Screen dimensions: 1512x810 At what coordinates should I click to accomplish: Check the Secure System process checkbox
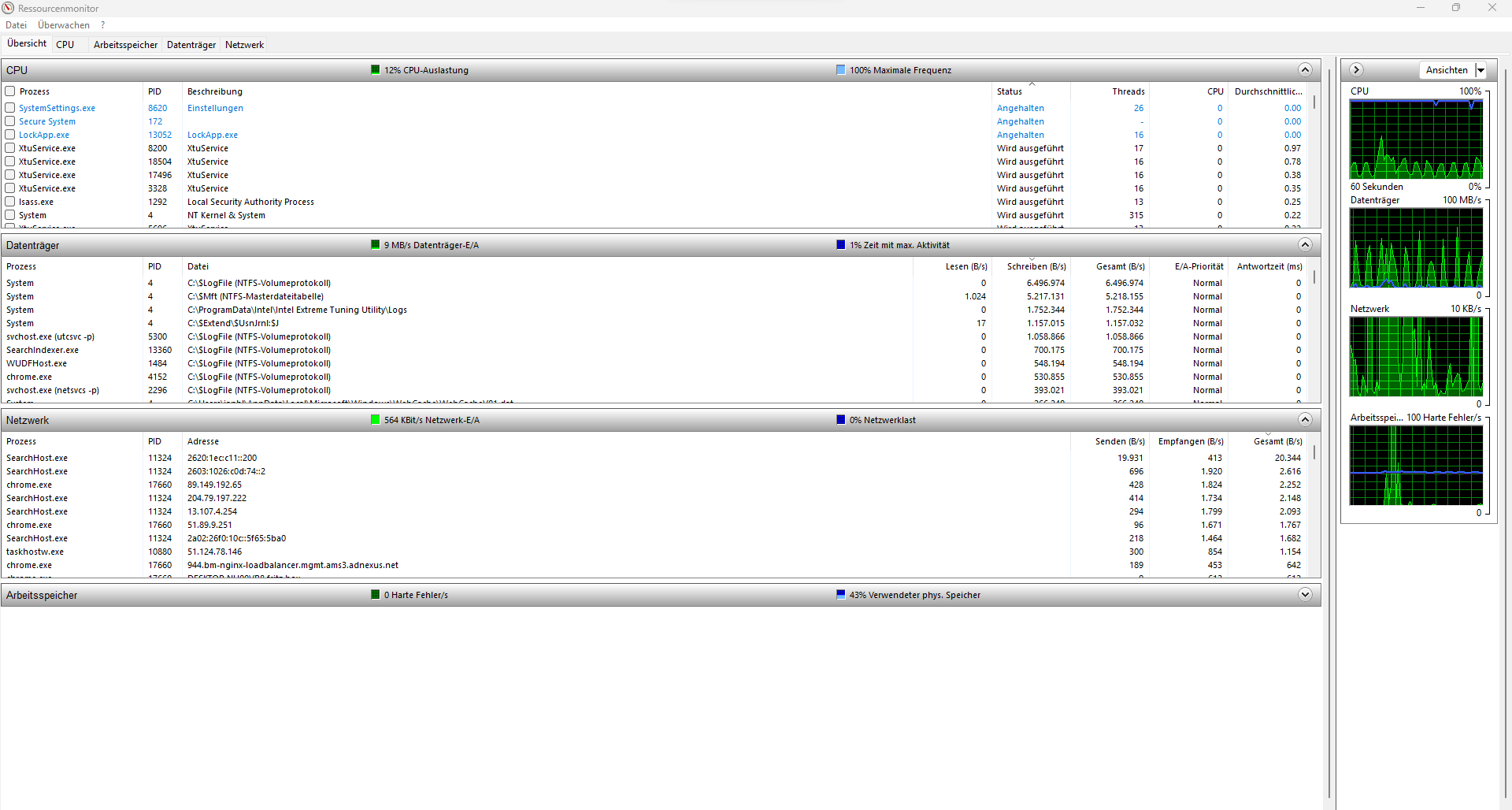click(10, 121)
